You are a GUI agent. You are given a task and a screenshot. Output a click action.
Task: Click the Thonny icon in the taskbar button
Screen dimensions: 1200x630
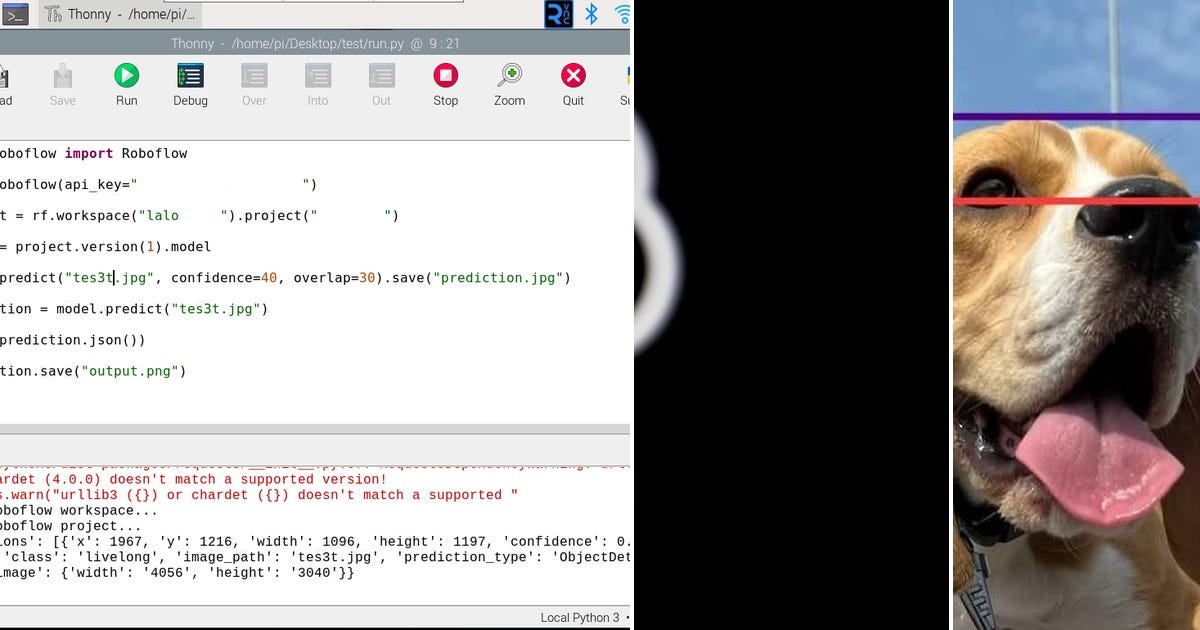53,14
